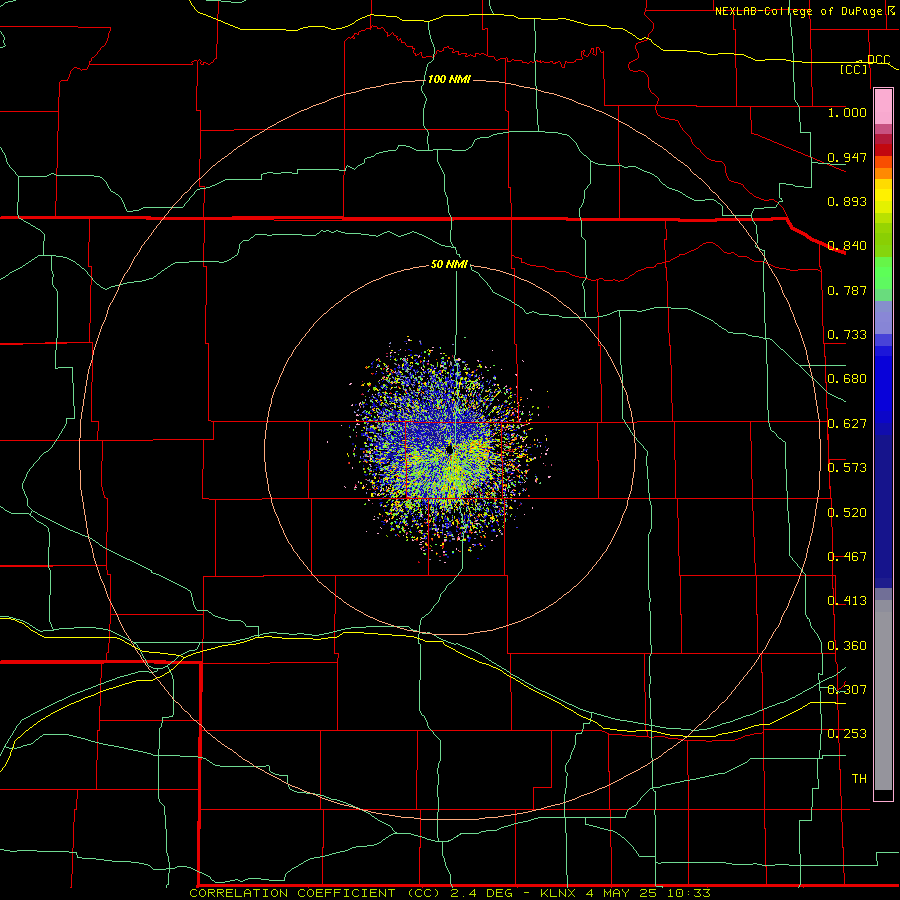The image size is (900, 900).
Task: Click the TH label on the color scale
Action: [859, 779]
